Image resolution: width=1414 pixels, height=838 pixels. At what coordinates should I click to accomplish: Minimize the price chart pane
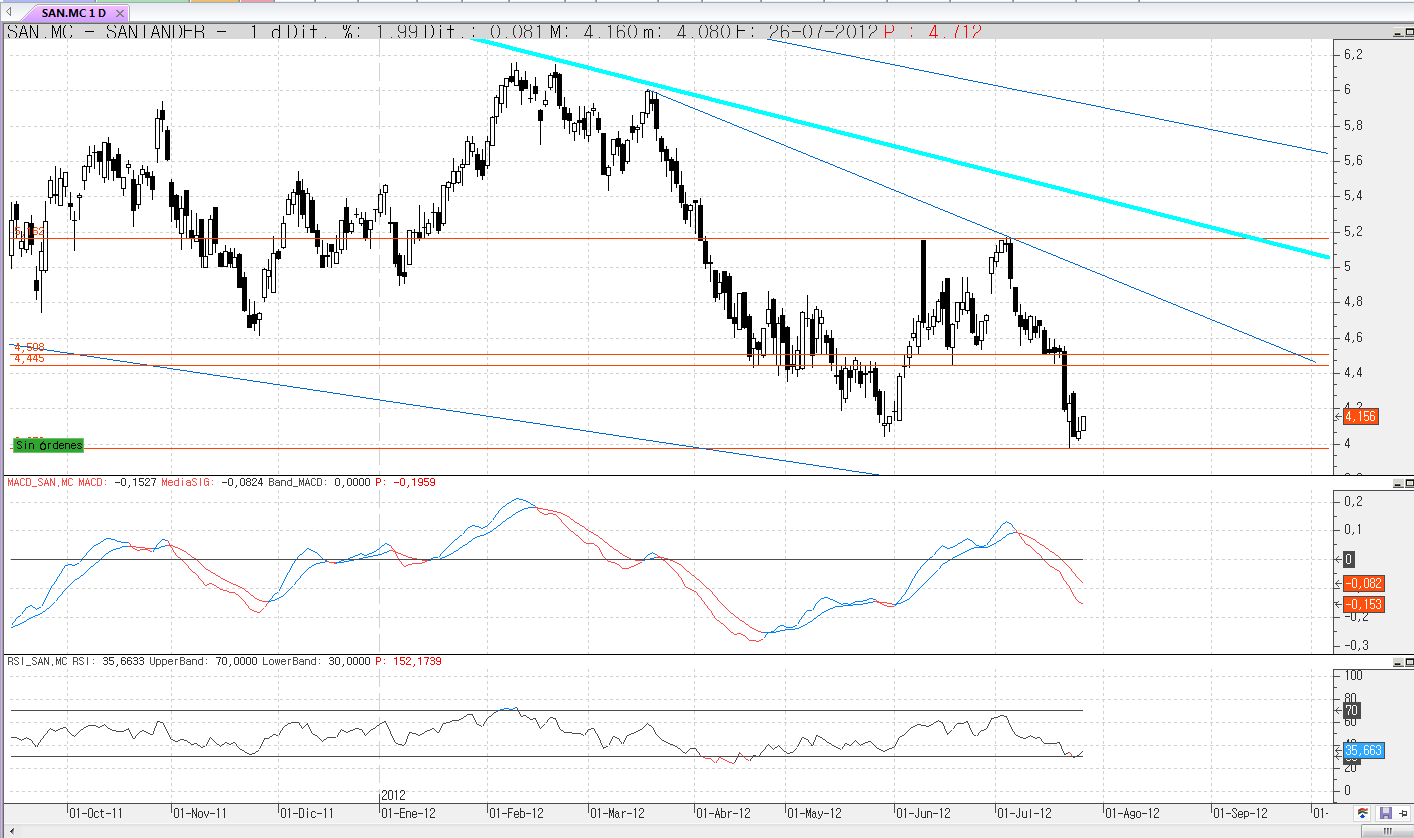(x=1396, y=31)
